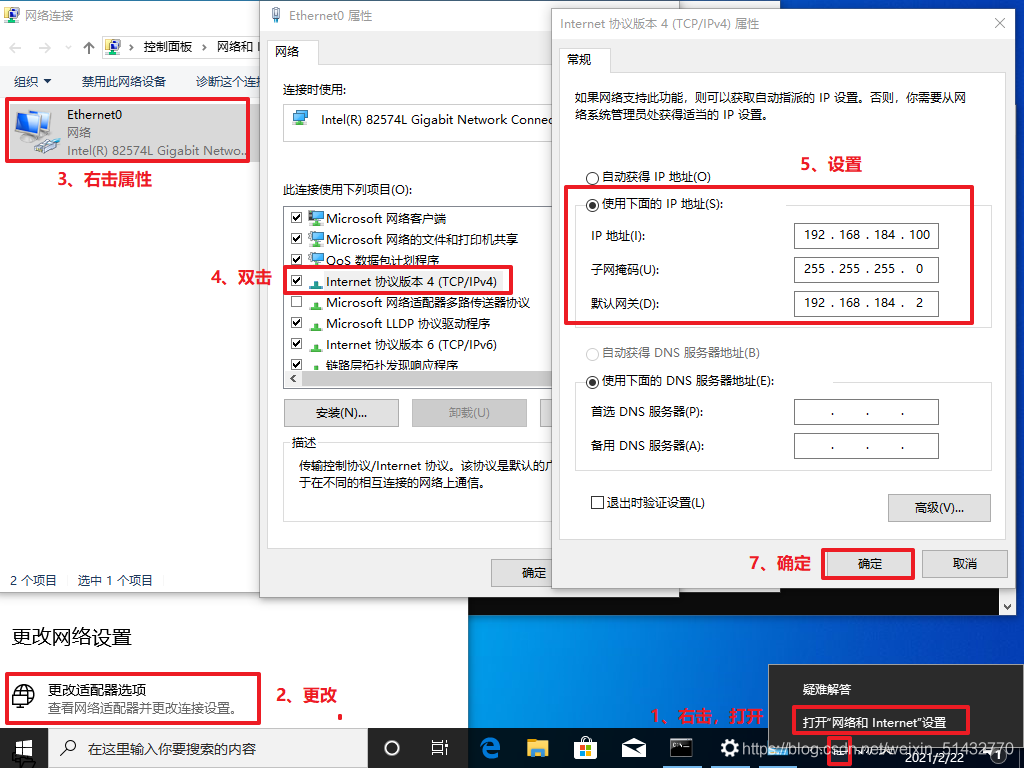
Task: Click the 高级(V)... button
Action: [939, 507]
